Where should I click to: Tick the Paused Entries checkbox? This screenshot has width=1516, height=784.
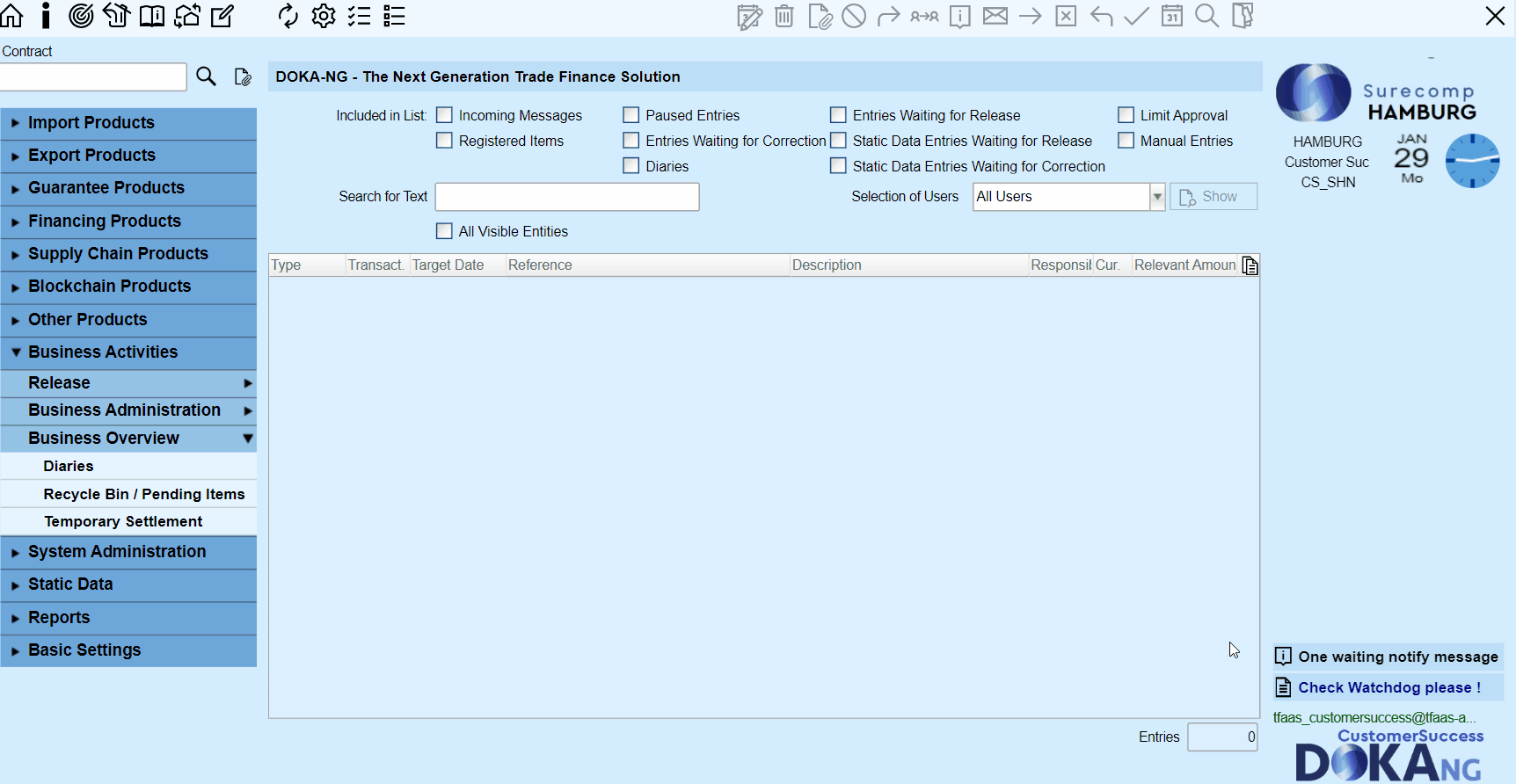point(631,115)
